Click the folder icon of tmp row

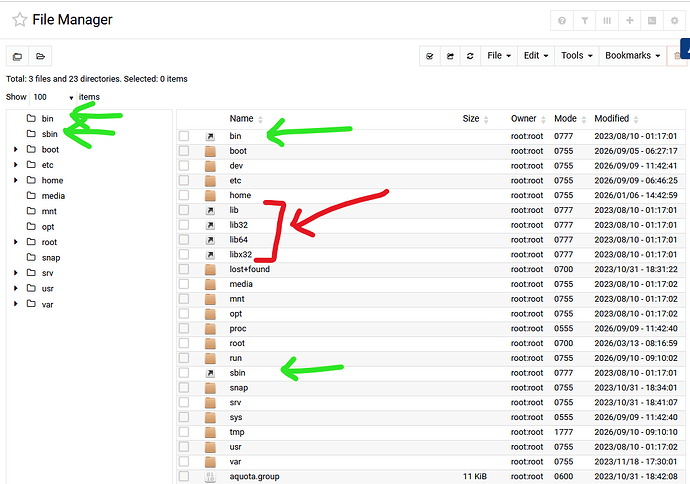[210, 433]
